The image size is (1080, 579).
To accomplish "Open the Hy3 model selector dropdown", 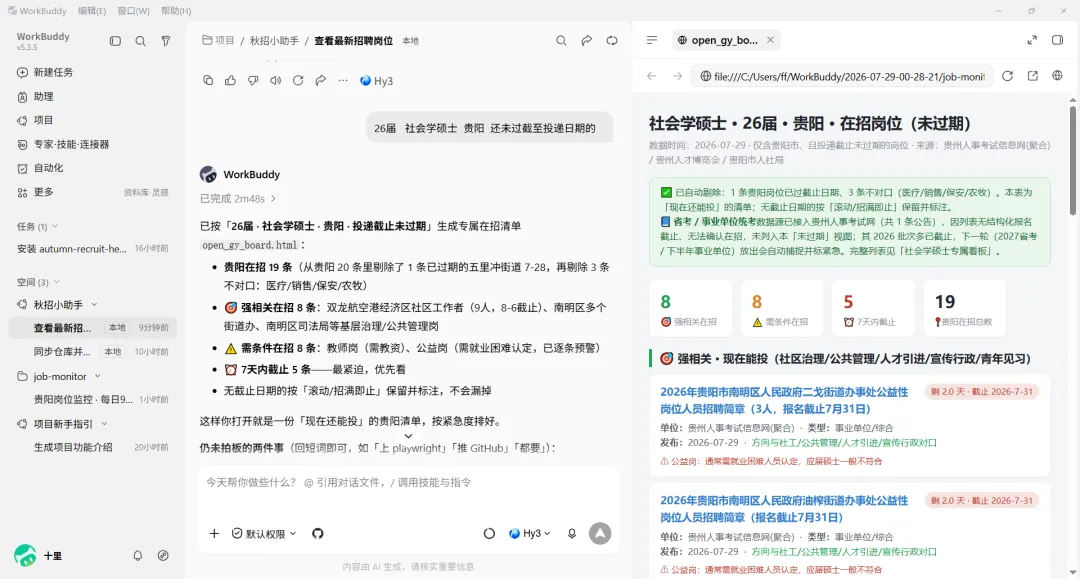I will (530, 534).
